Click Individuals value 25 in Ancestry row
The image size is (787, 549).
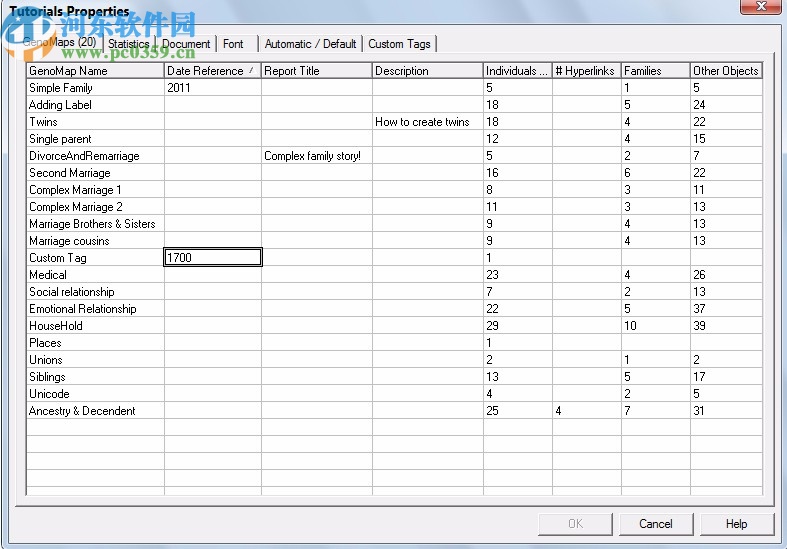[517, 411]
